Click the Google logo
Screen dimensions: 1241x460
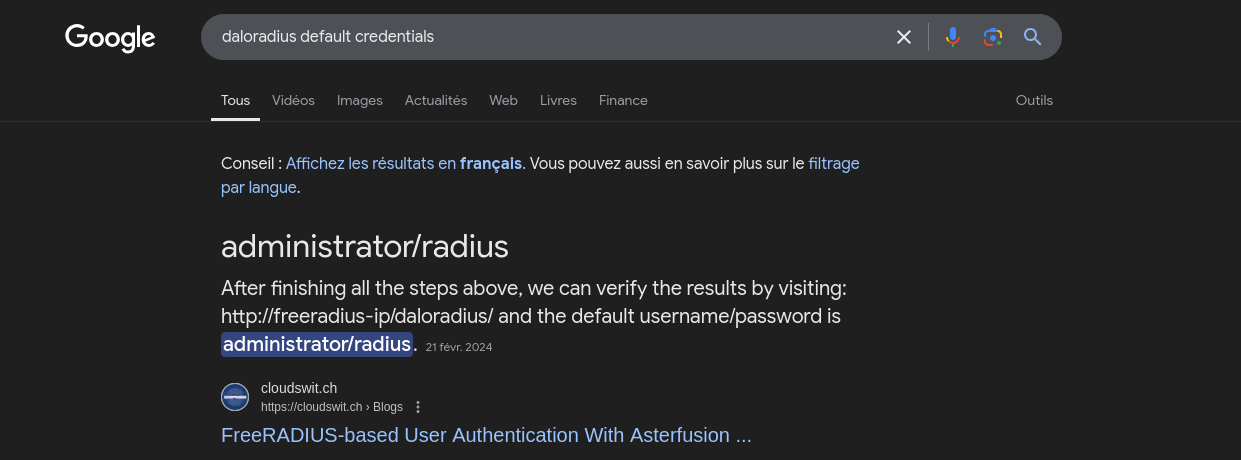click(x=110, y=38)
